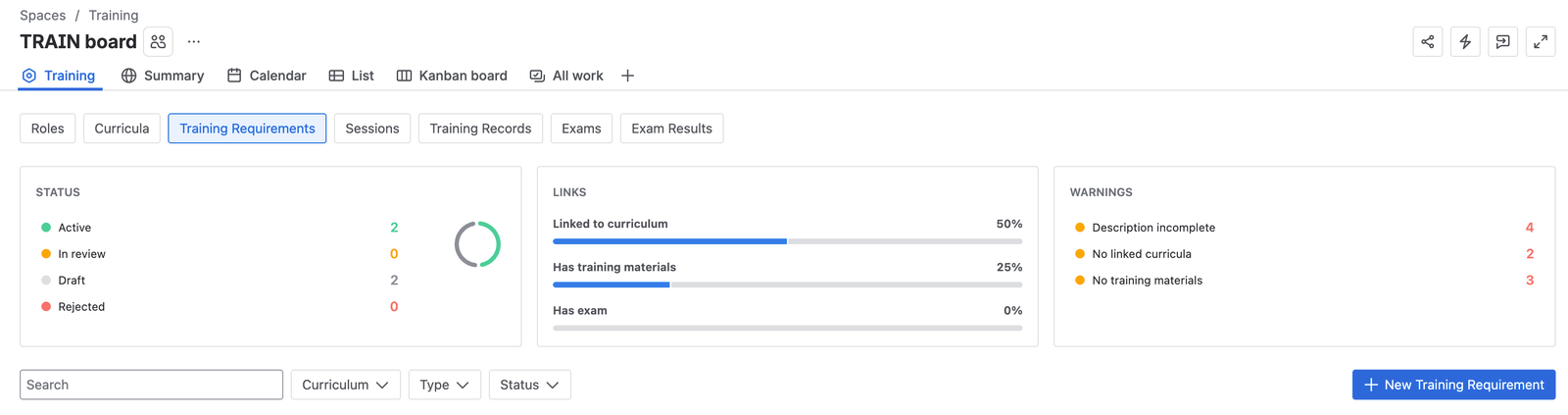Toggle the Roles section button
This screenshot has height=415, width=1568.
pos(47,129)
